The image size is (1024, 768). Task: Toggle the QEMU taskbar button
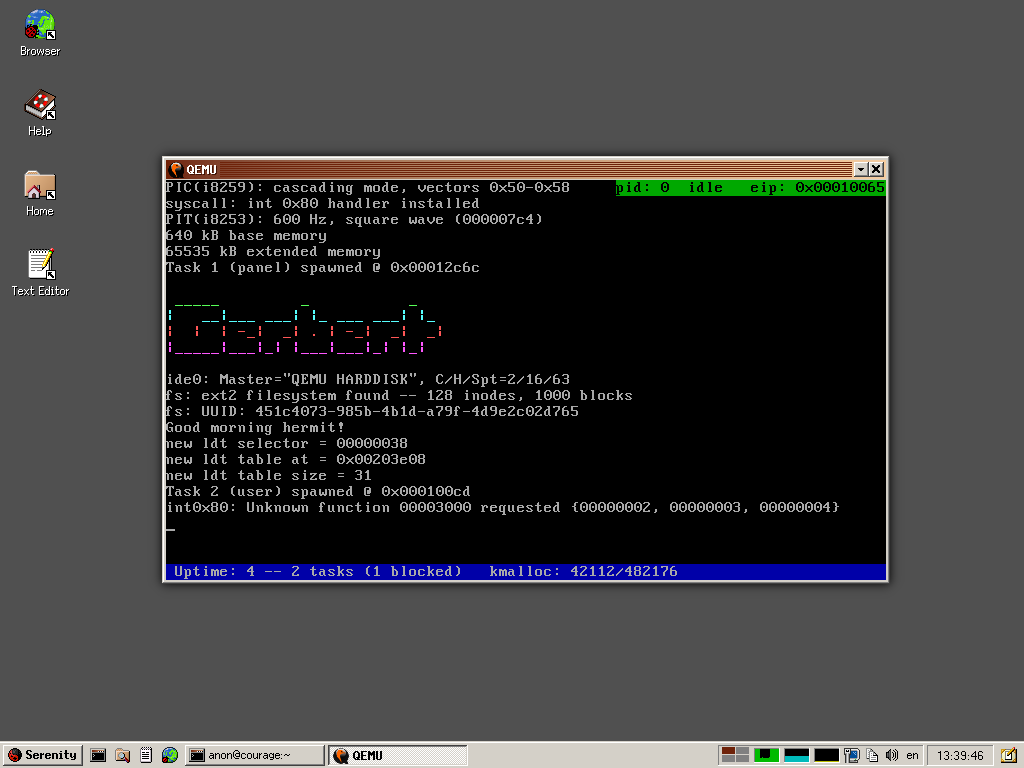pos(398,756)
